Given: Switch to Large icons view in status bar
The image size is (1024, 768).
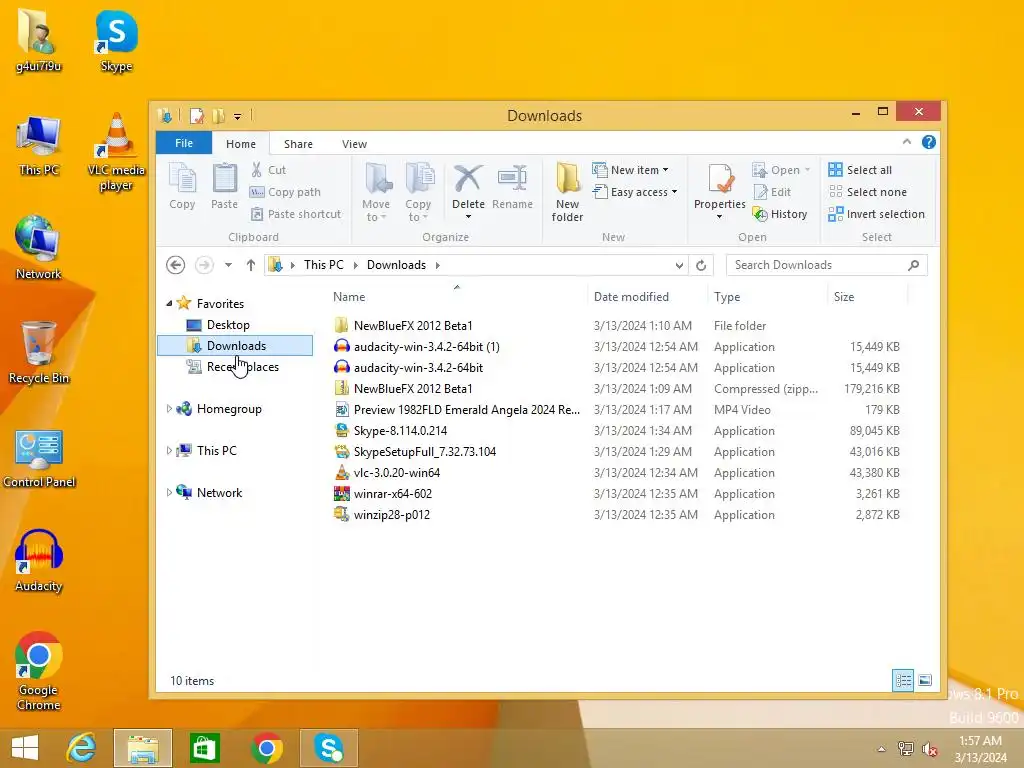Looking at the screenshot, I should 925,680.
